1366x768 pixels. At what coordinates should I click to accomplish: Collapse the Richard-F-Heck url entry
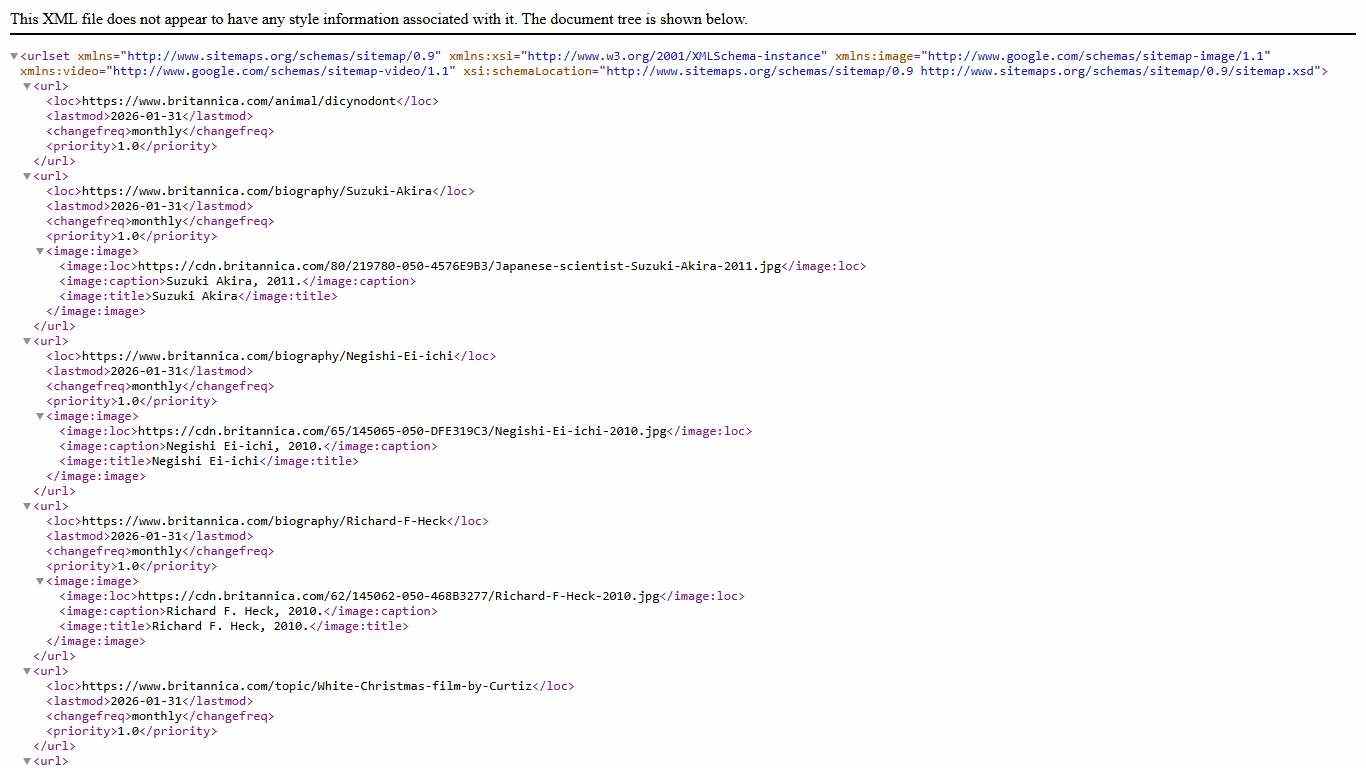click(27, 506)
